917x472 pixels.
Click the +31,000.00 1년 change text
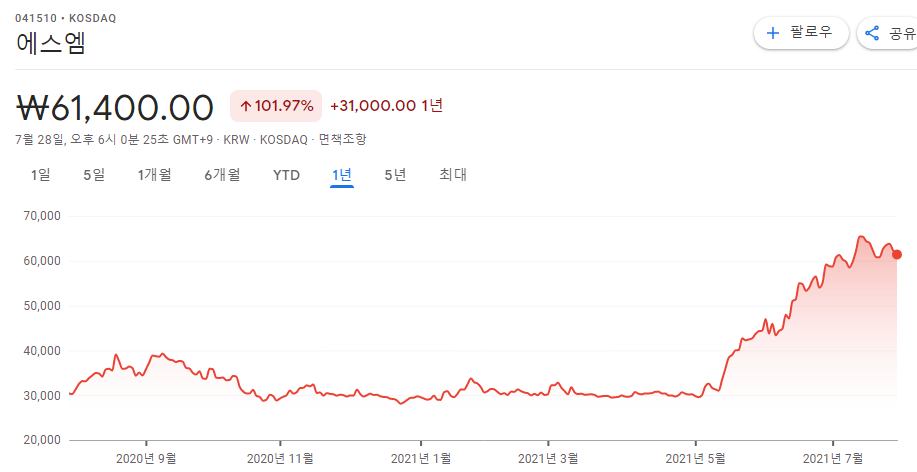[x=387, y=106]
